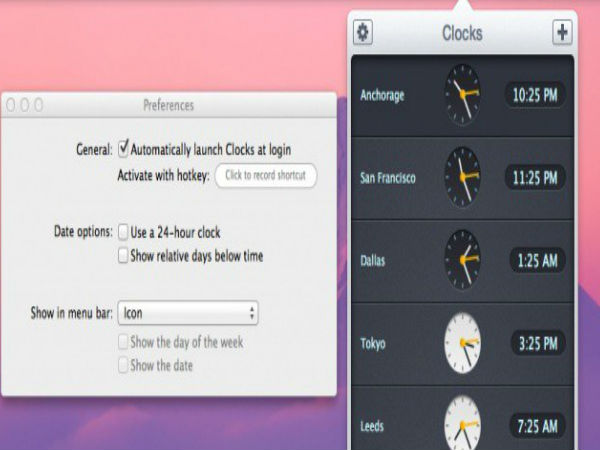Click the 7:25 AM Leeds time badge
600x450 pixels.
coord(535,427)
